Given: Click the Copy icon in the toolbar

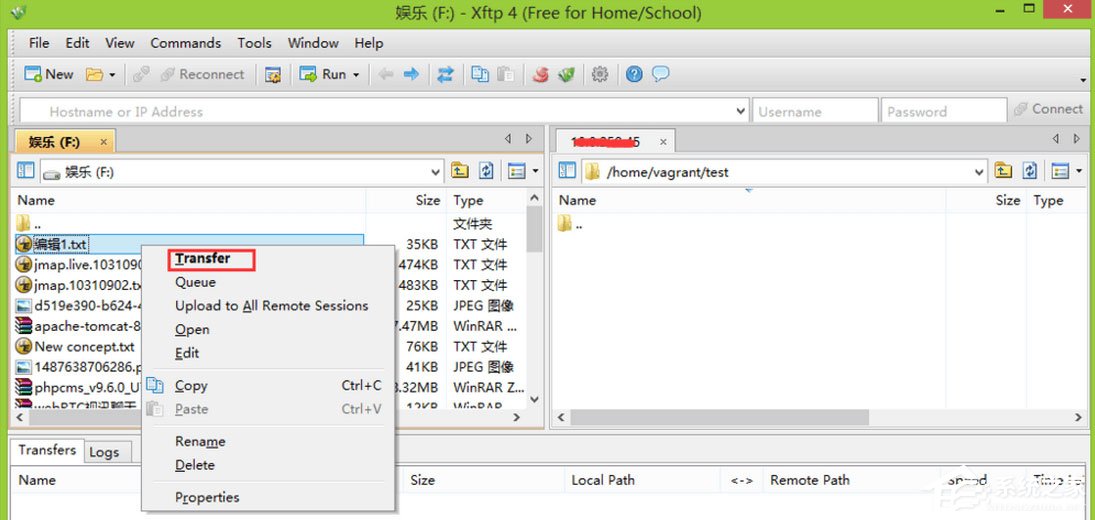Looking at the screenshot, I should [x=480, y=74].
